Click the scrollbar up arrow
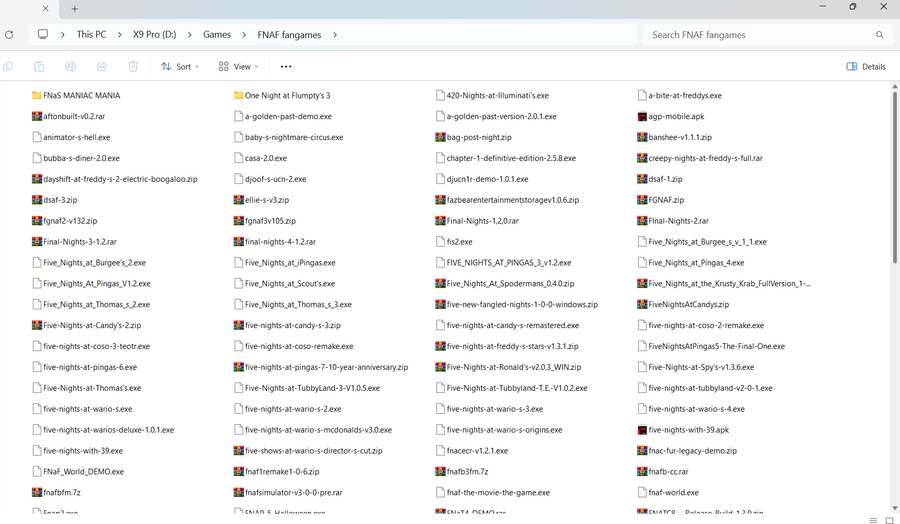 (894, 87)
